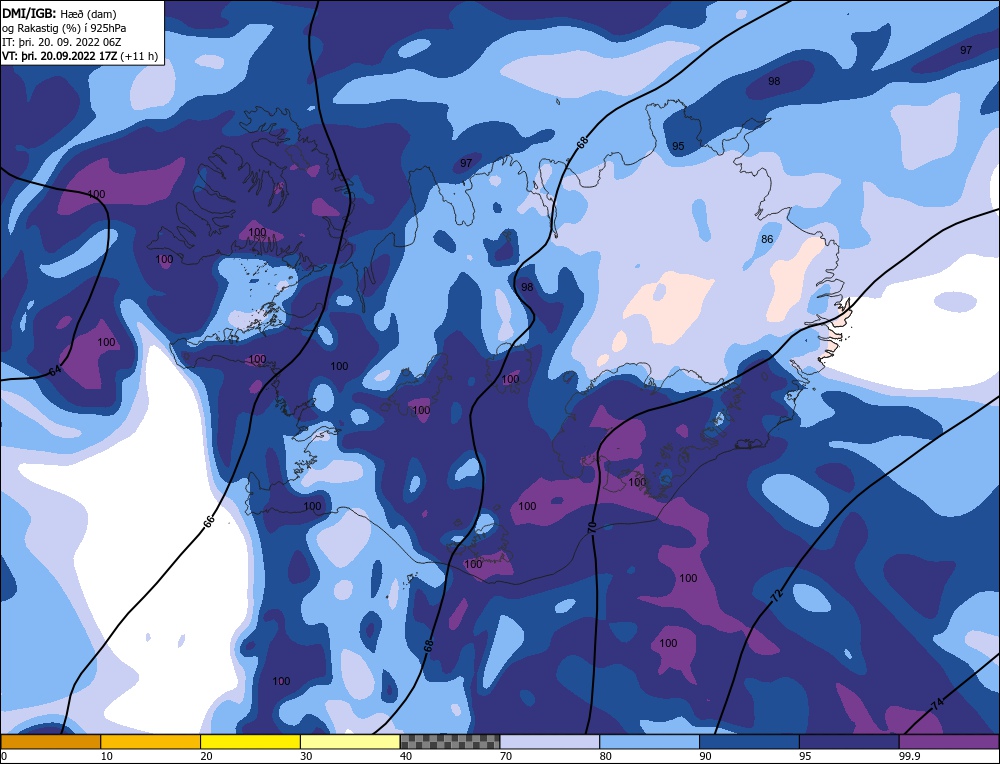The height and width of the screenshot is (764, 1000).
Task: Click the gray checkered 40–70 legend swatch
Action: coord(450,741)
